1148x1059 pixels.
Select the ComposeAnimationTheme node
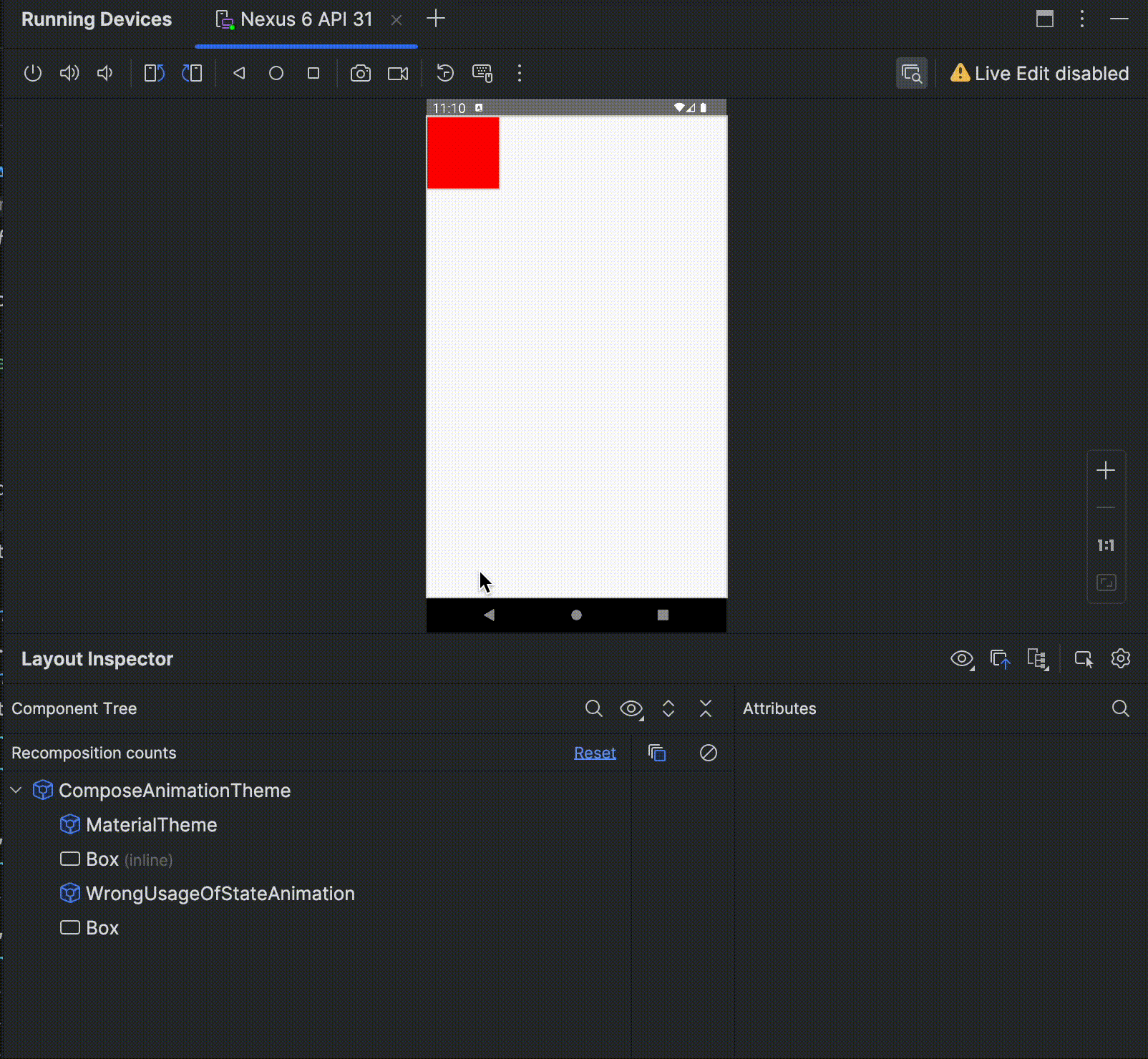[x=175, y=791]
